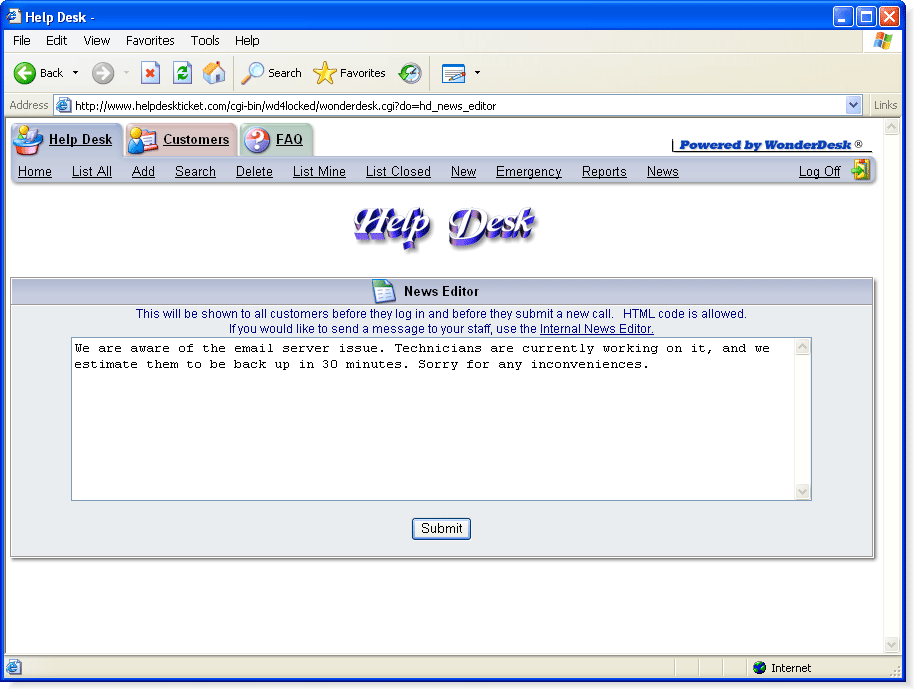Screen dimensions: 914x689
Task: Click the Mail toolbar icon
Action: click(x=454, y=73)
